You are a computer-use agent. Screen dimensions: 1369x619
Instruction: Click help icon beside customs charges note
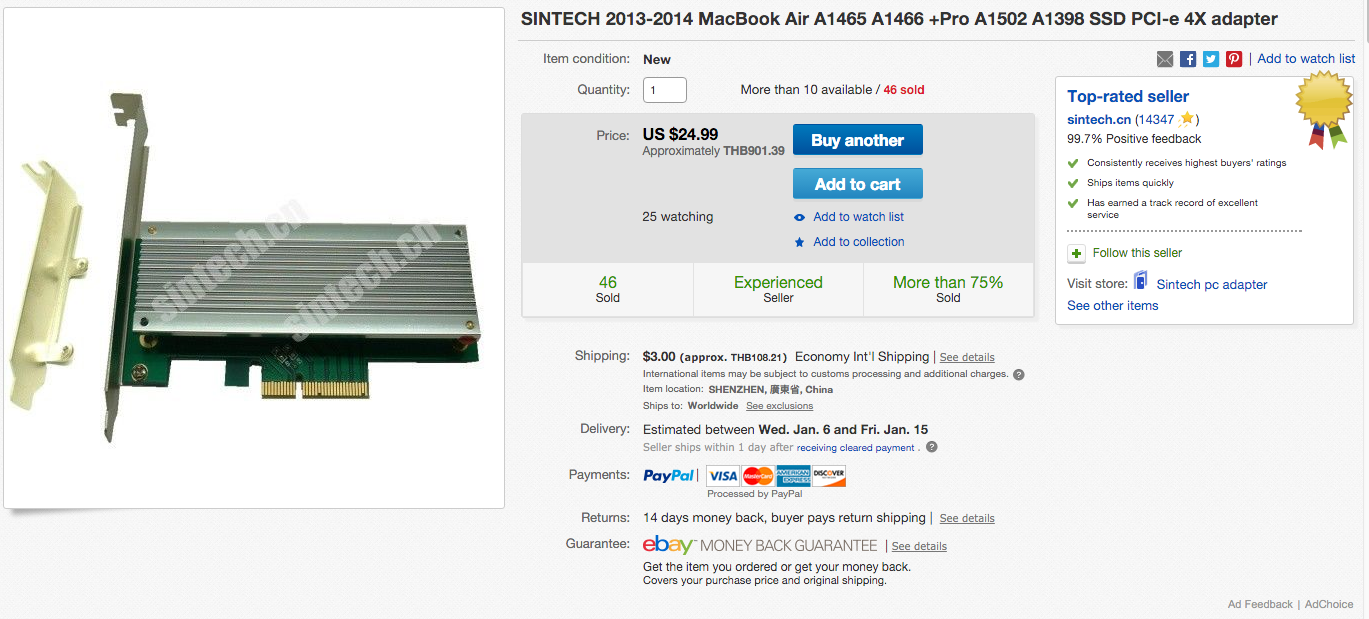coord(1018,374)
